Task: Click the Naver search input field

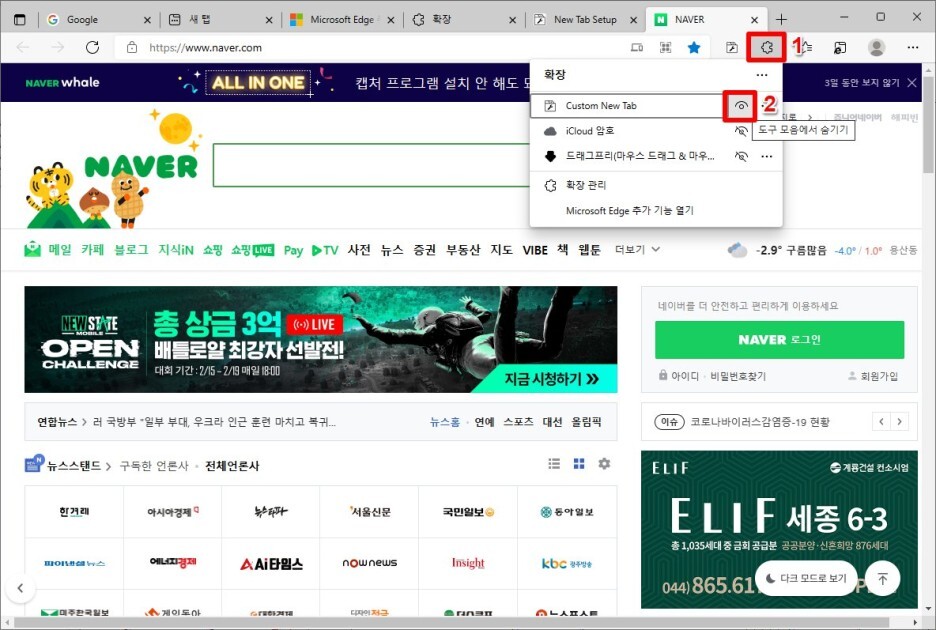Action: [371, 165]
